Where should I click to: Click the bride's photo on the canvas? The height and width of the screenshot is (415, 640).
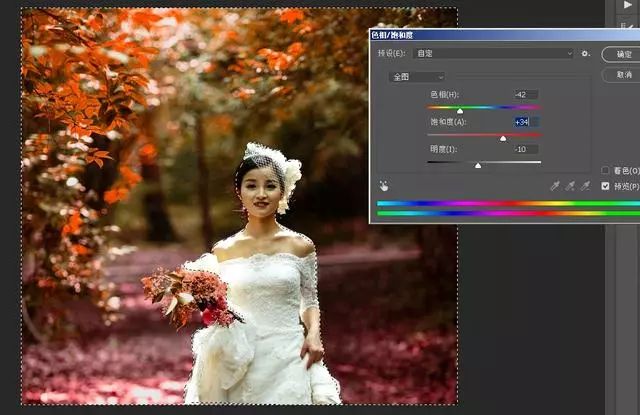coord(240,206)
